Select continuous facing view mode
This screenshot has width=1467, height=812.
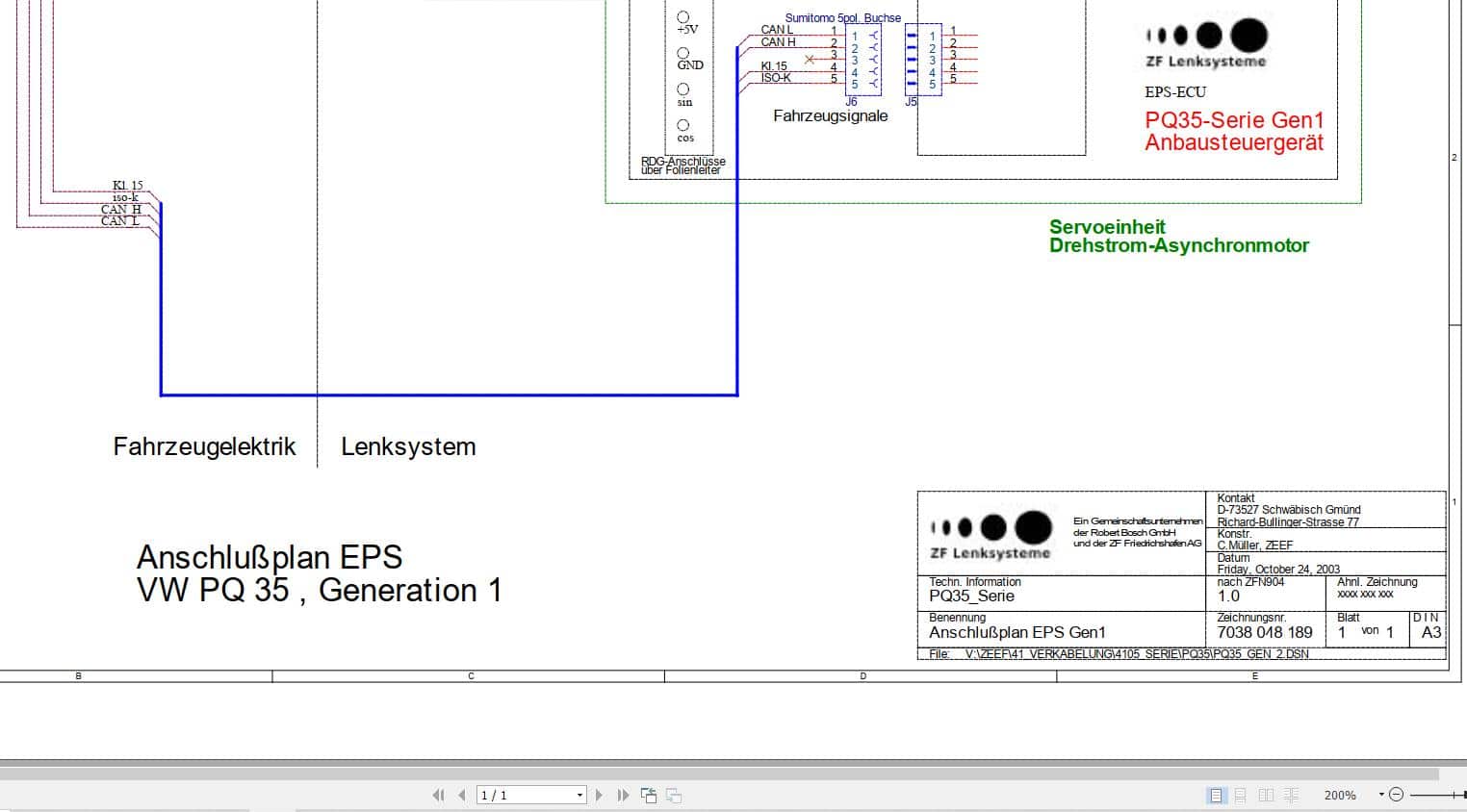(x=1291, y=795)
